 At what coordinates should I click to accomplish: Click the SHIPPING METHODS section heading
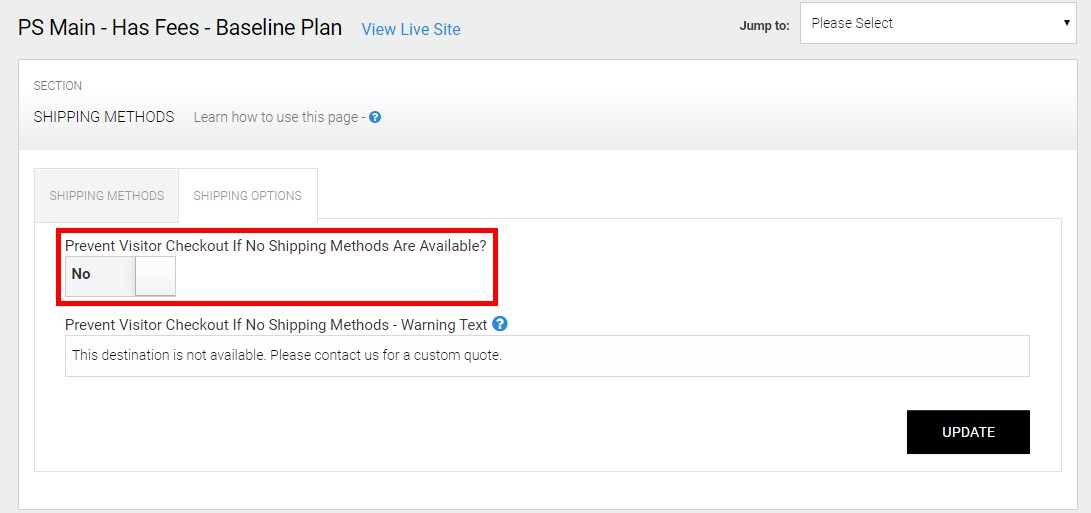pos(104,117)
